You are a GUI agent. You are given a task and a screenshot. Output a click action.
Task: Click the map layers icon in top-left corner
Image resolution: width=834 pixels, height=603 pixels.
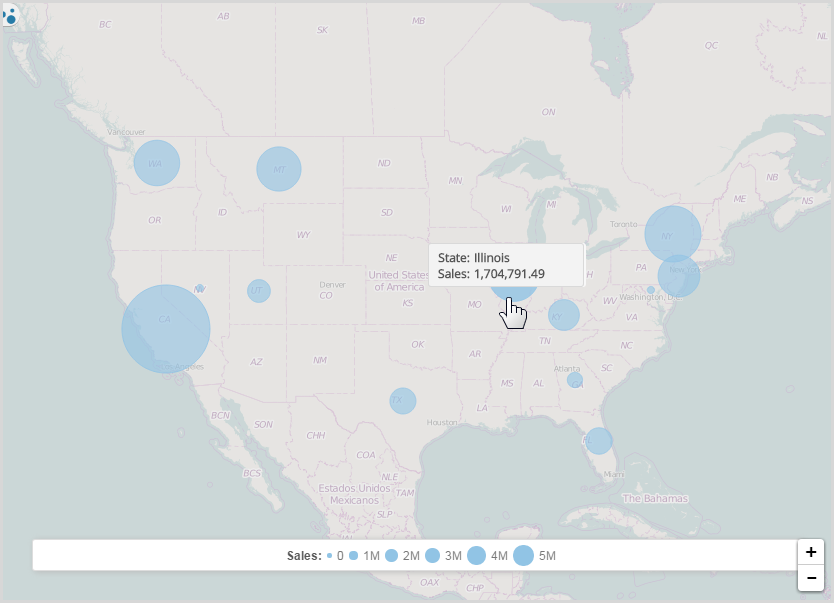[11, 15]
